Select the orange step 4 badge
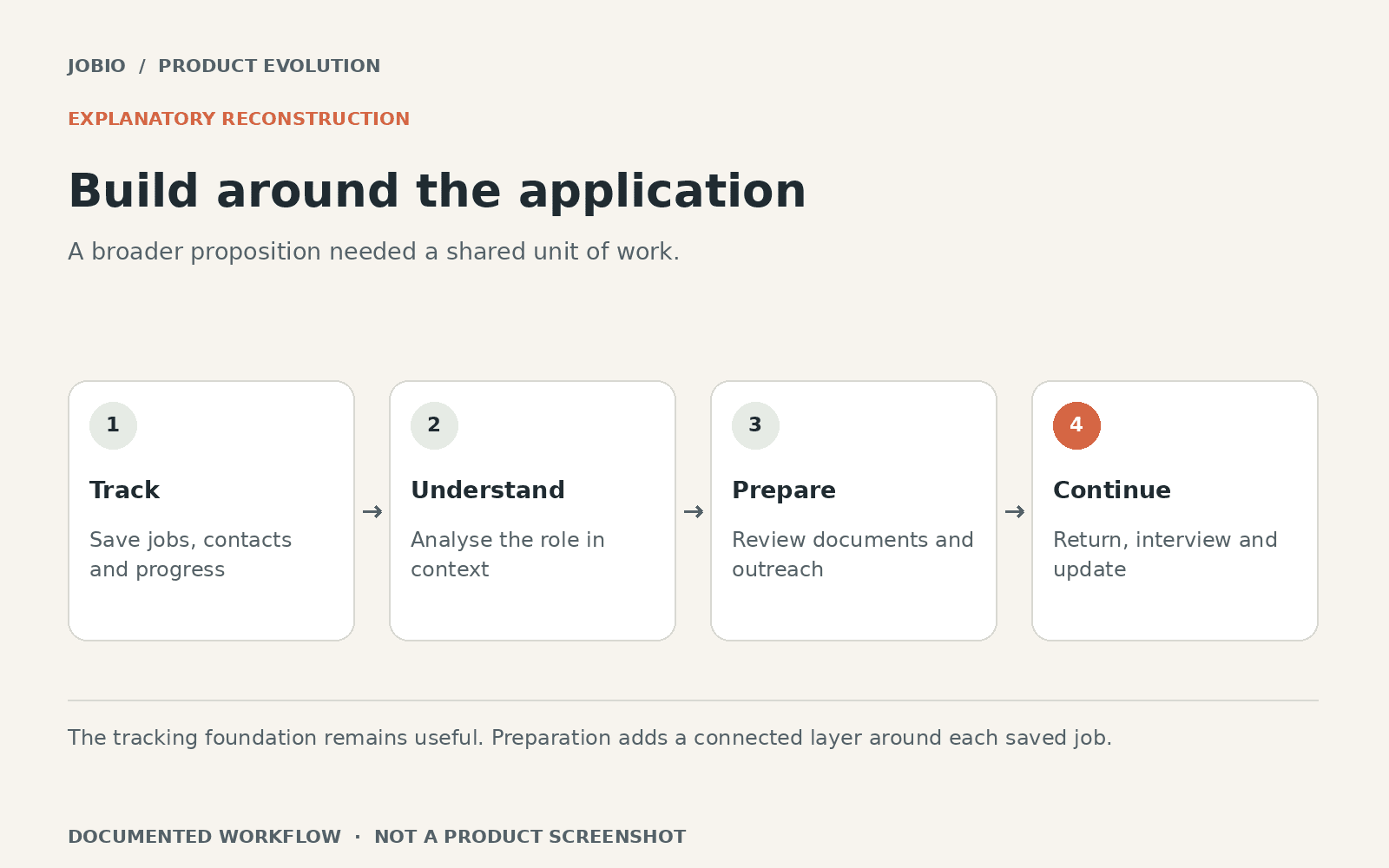Viewport: 1389px width, 868px height. click(x=1076, y=425)
